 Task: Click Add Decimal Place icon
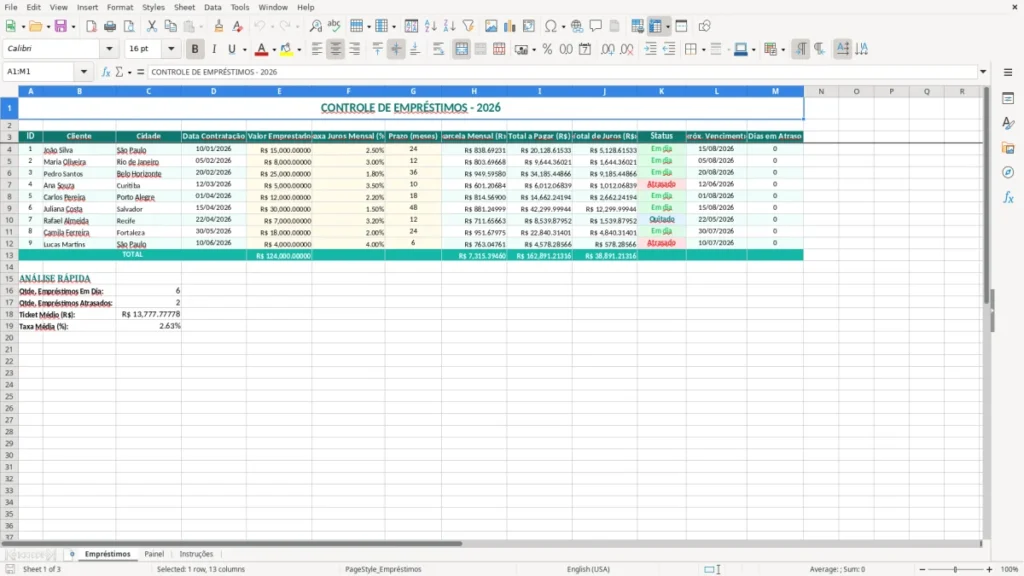click(x=607, y=49)
